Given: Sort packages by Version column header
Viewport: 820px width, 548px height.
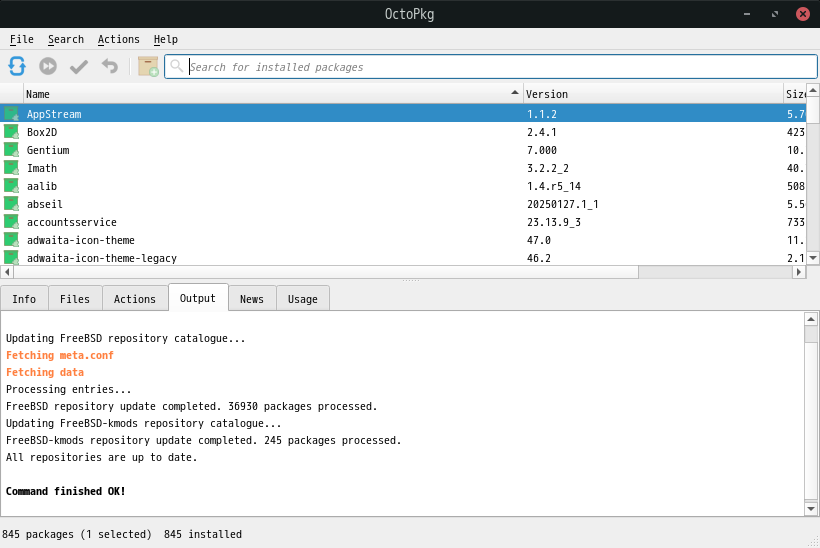Looking at the screenshot, I should 653,94.
